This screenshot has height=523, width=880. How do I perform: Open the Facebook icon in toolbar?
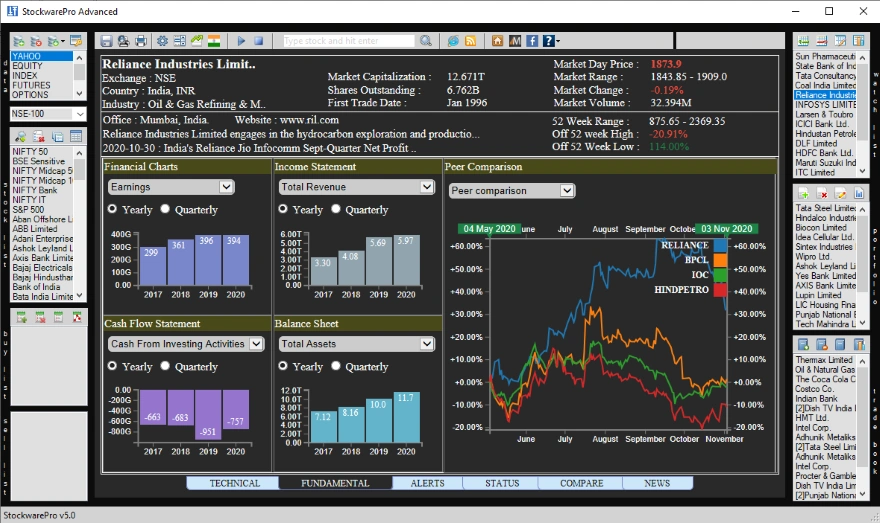(532, 41)
